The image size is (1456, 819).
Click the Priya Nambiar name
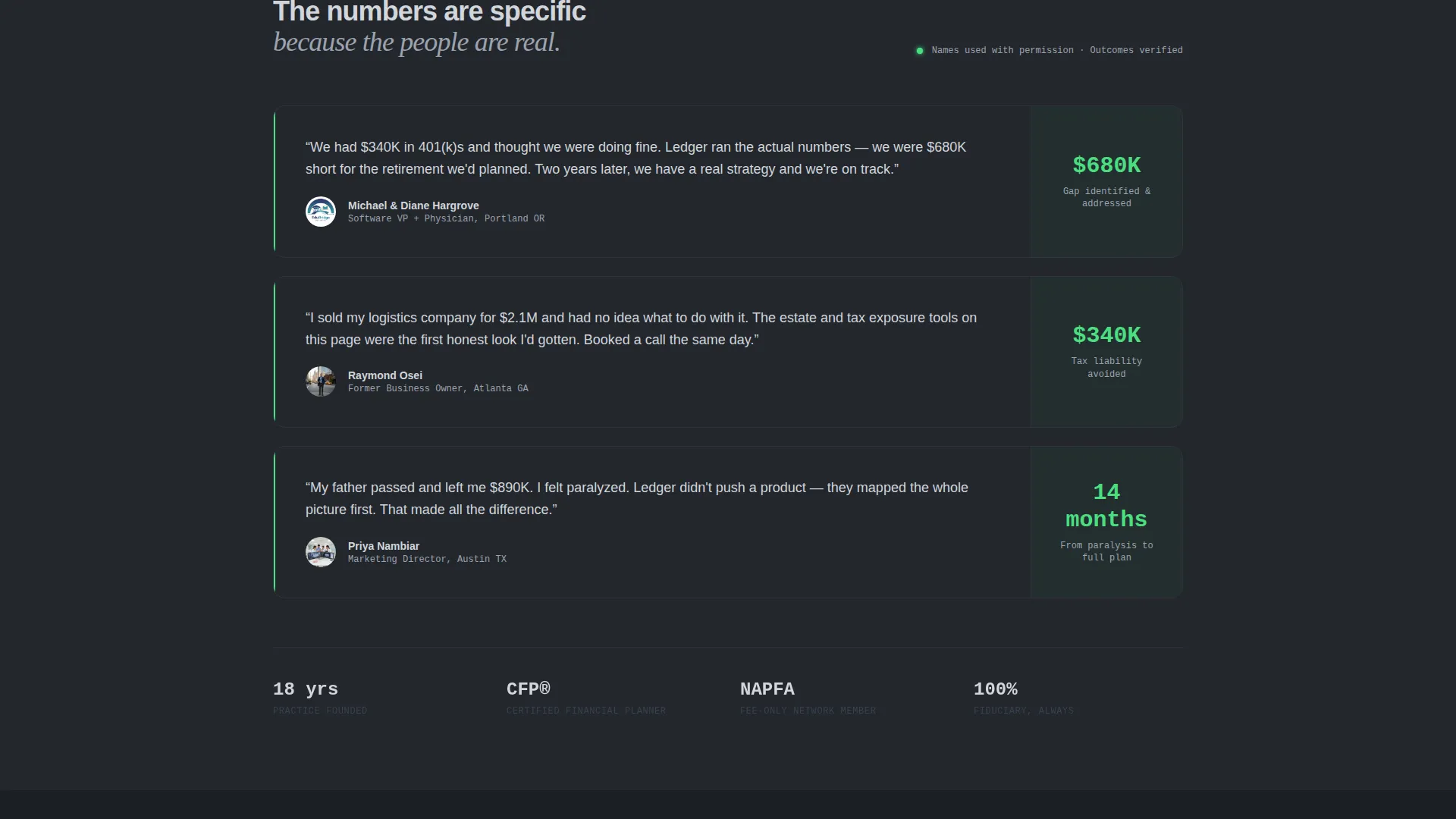click(x=384, y=546)
